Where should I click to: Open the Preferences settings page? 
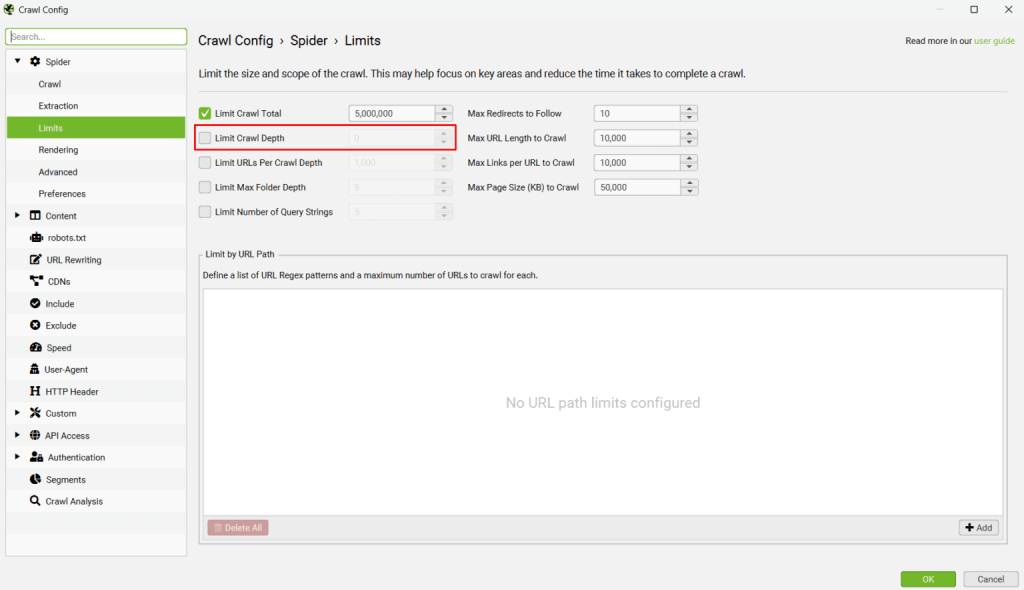pyautogui.click(x=96, y=194)
